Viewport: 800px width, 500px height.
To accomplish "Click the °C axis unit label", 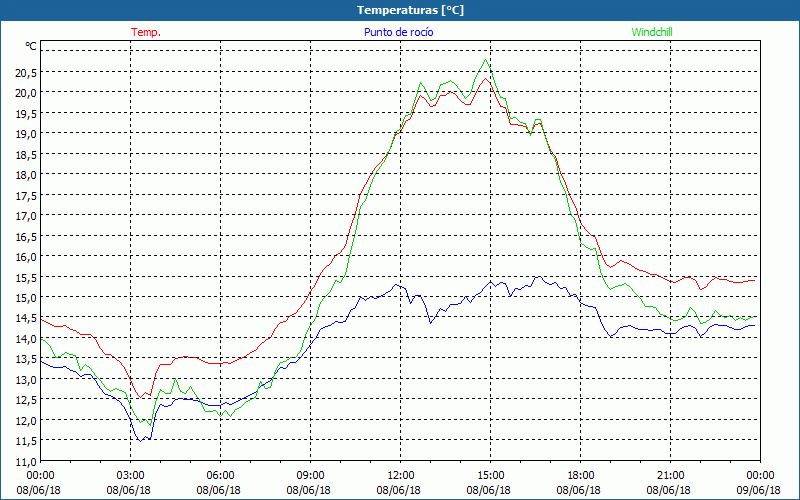I will 31,46.
